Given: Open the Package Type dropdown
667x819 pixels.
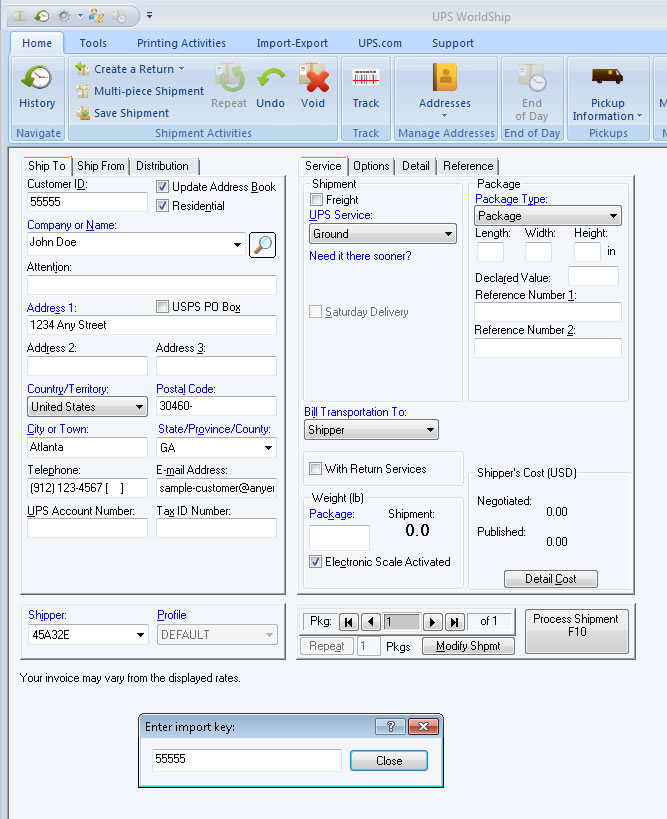Looking at the screenshot, I should pos(547,216).
